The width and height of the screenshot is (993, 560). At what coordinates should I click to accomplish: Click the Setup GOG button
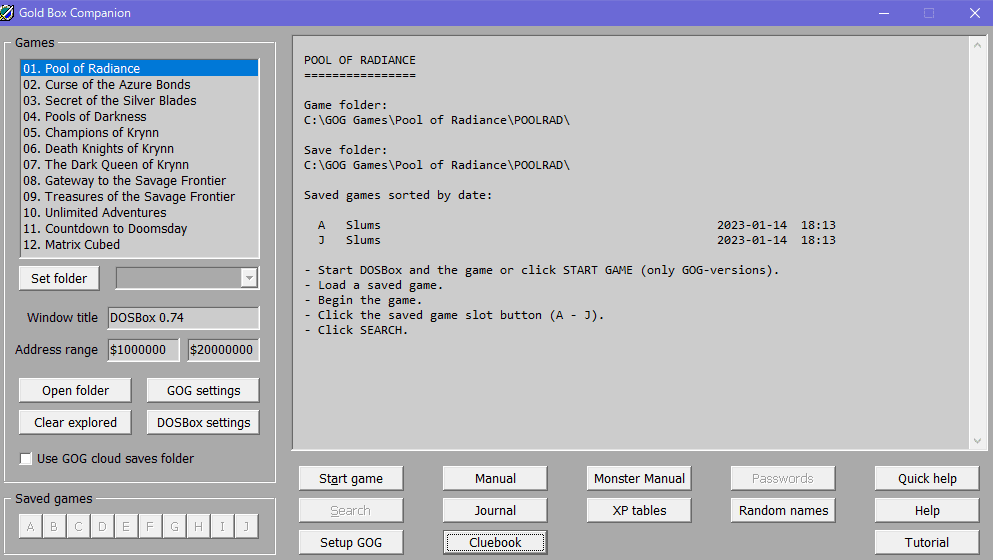pyautogui.click(x=351, y=542)
